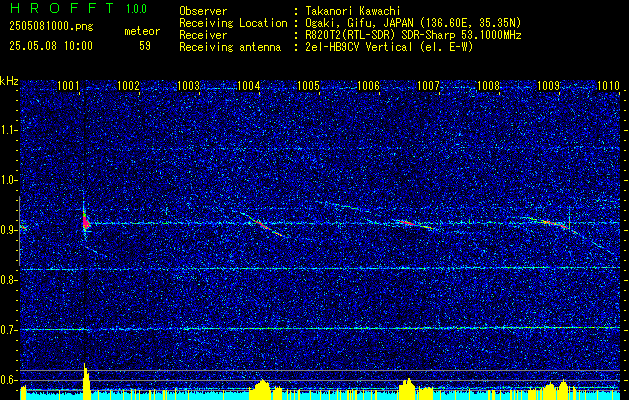This screenshot has height=400, width=629.
Task: Click the 1003 time marker
Action: click(189, 85)
